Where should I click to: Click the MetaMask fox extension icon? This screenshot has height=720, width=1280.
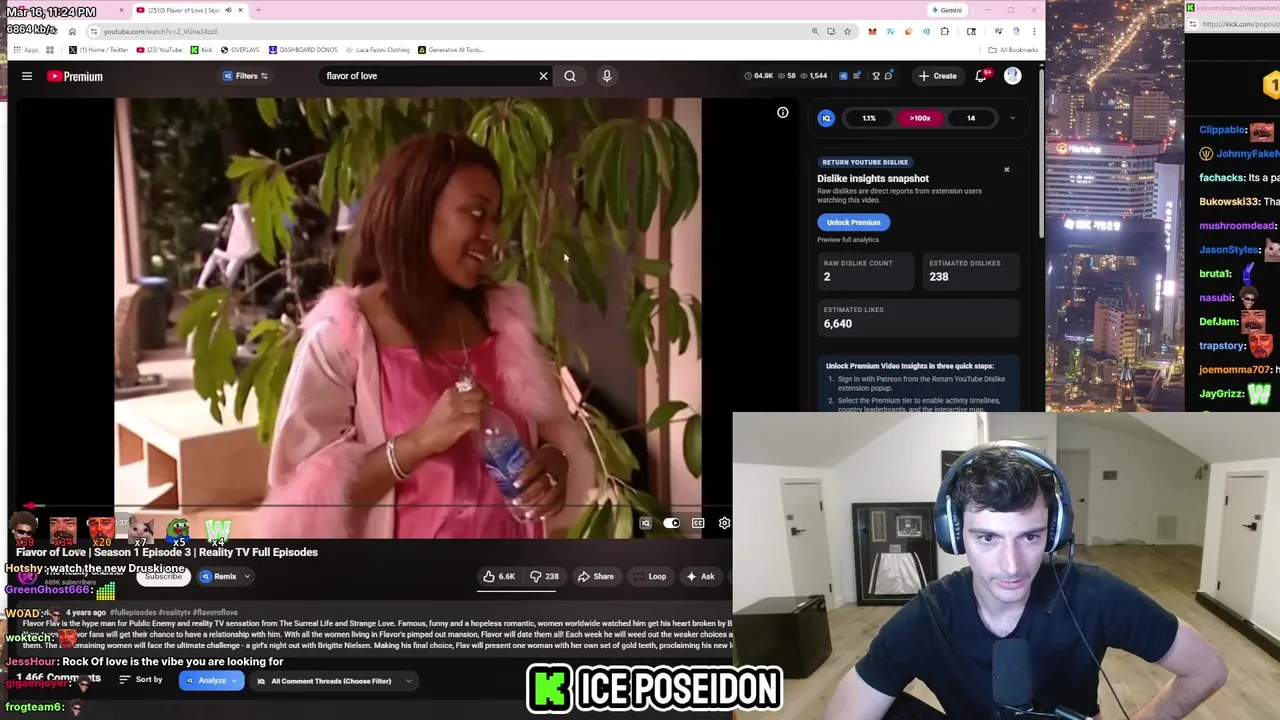click(872, 31)
